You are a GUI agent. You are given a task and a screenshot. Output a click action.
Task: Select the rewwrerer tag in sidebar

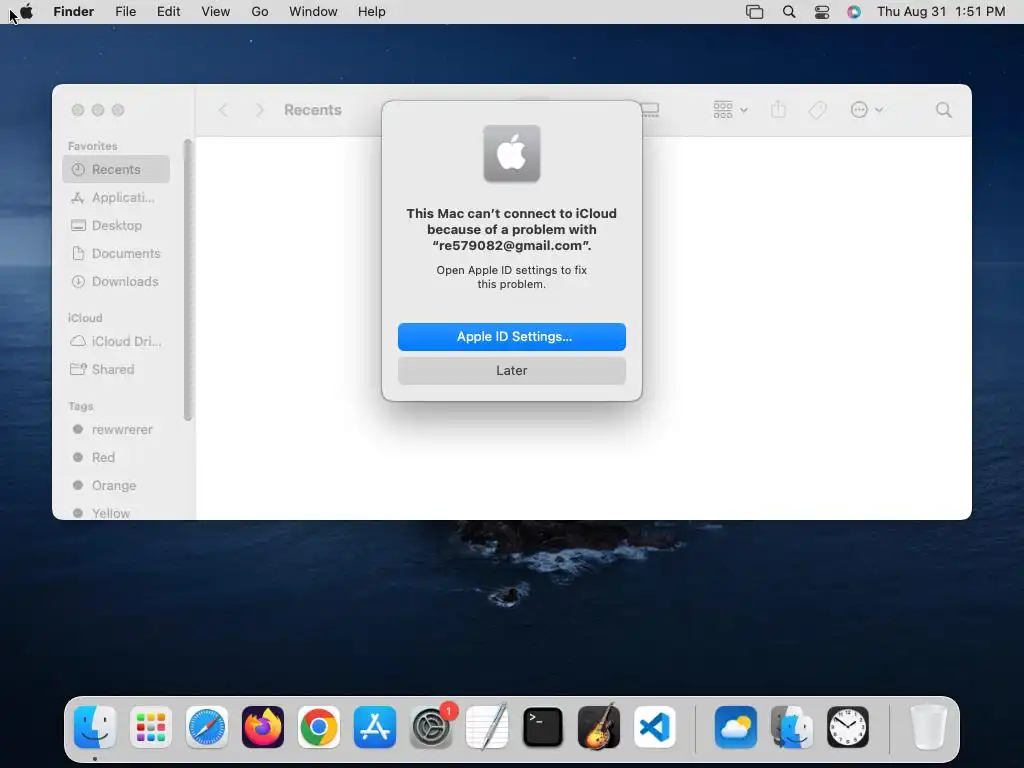tap(116, 429)
